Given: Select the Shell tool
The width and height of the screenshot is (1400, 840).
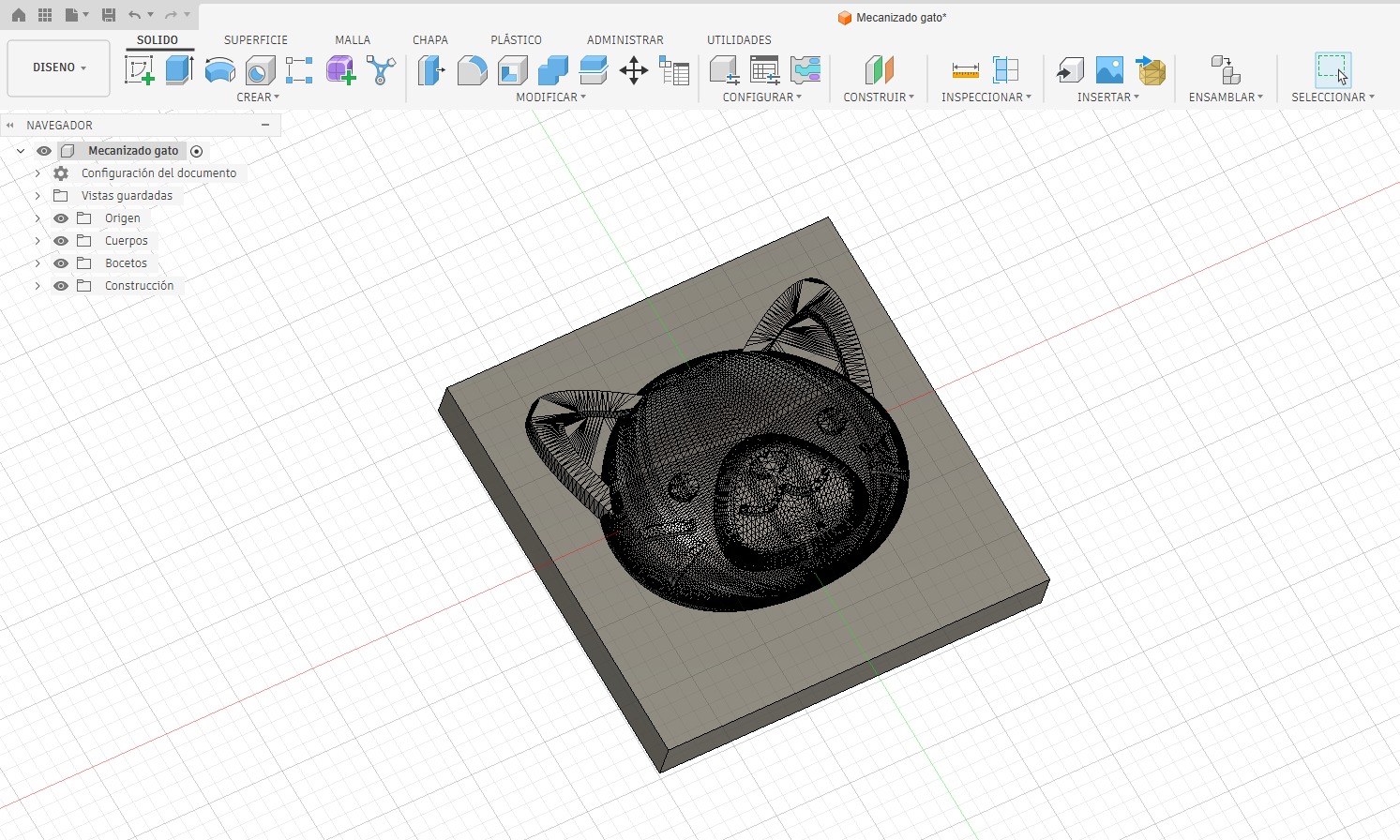Looking at the screenshot, I should click(x=513, y=70).
